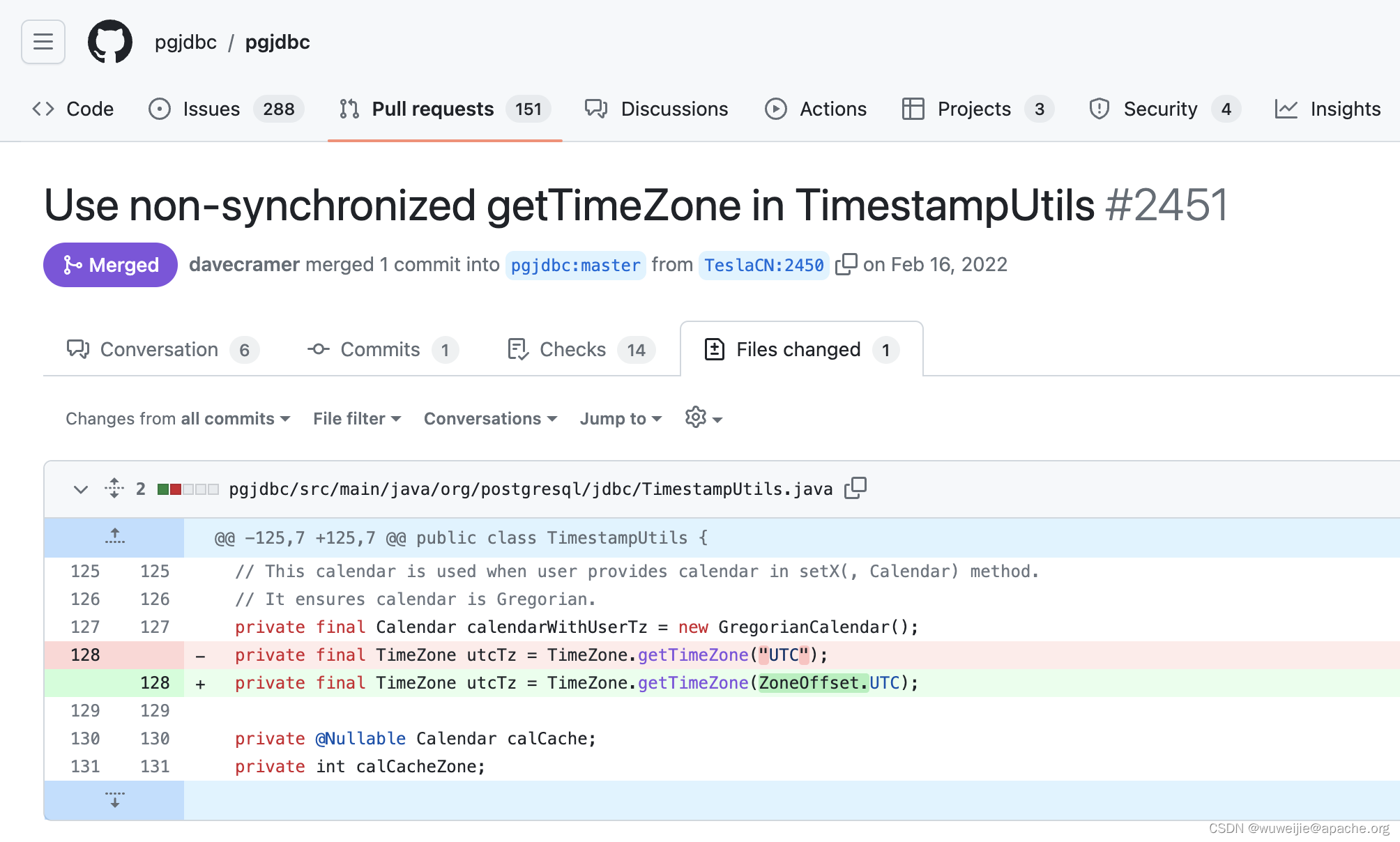Screen dimensions: 1400x842
Task: Click the Checks tab's checklist icon
Action: click(518, 349)
